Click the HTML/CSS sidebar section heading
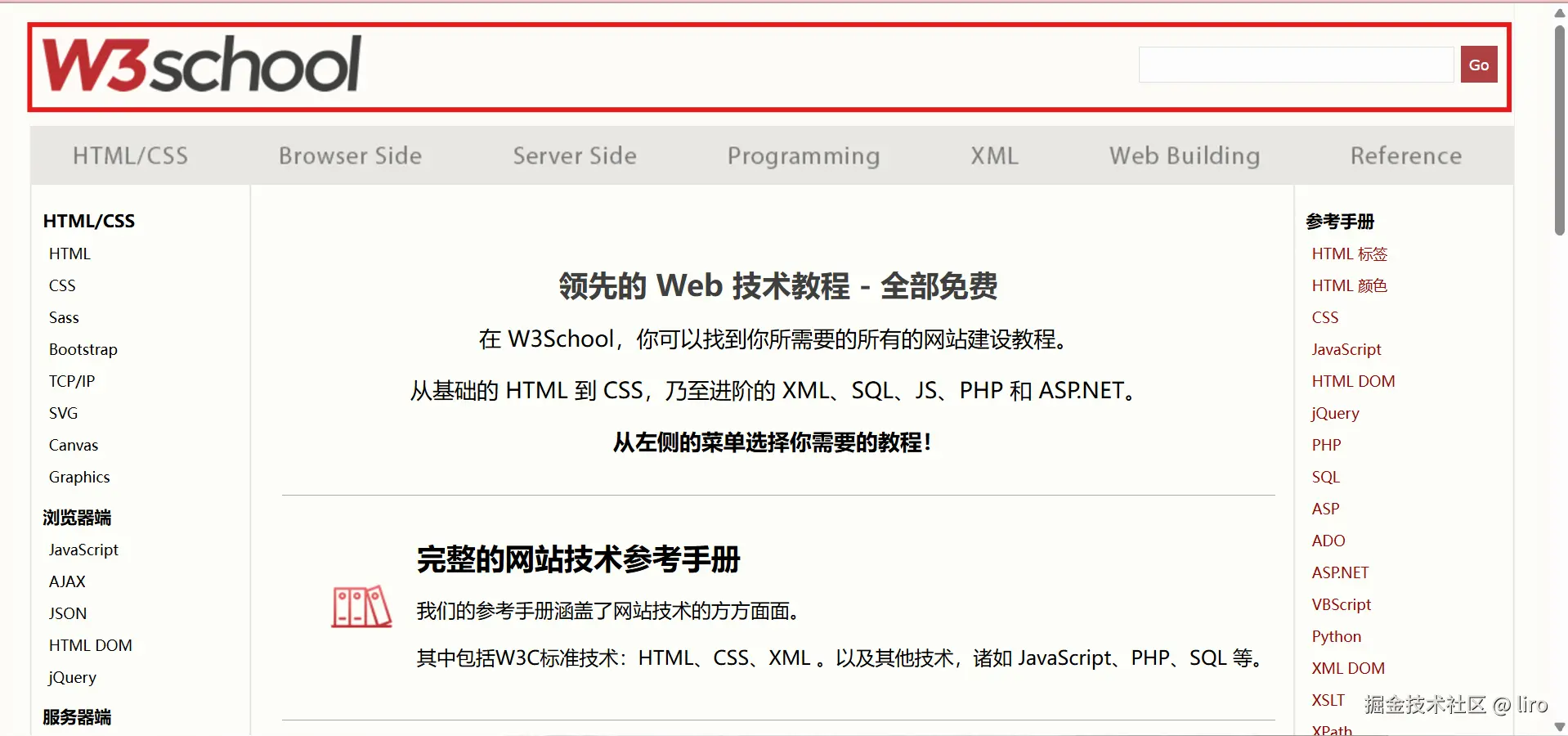This screenshot has width=1568, height=736. coord(89,221)
